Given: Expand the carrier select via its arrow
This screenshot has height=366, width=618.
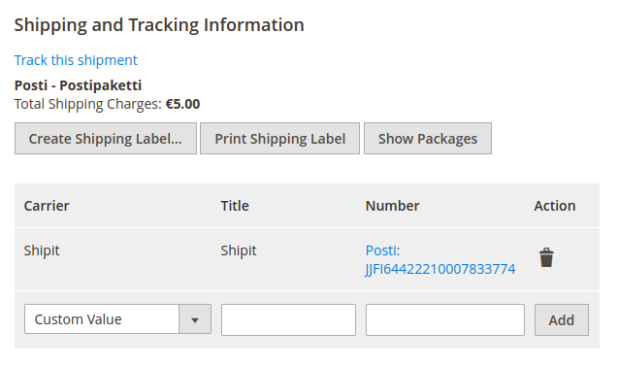Looking at the screenshot, I should tap(195, 320).
